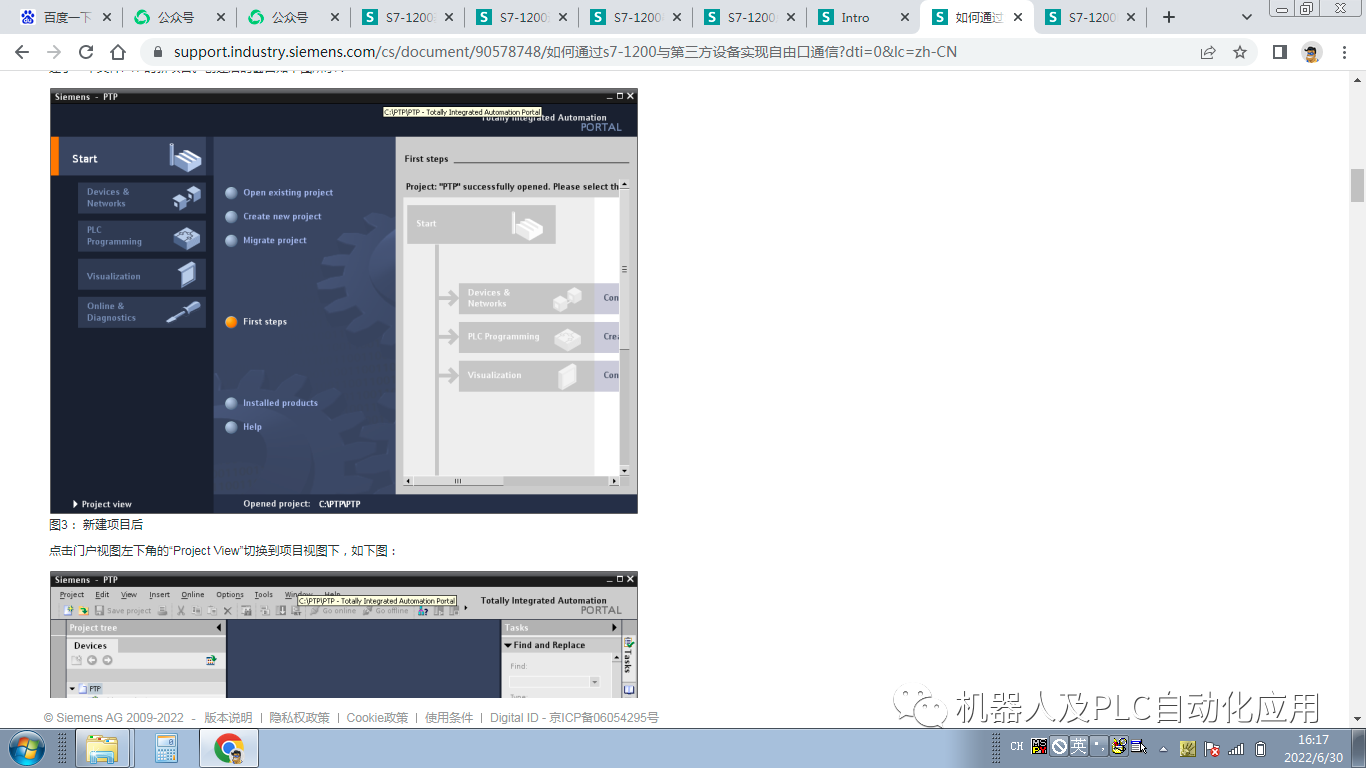Click the Go online toolbar button

[x=333, y=611]
